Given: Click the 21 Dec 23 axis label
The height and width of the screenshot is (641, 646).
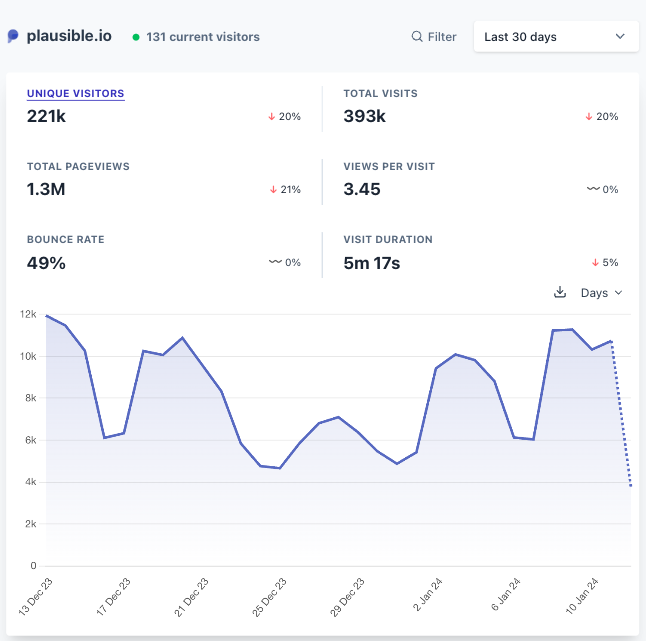Looking at the screenshot, I should point(192,597).
